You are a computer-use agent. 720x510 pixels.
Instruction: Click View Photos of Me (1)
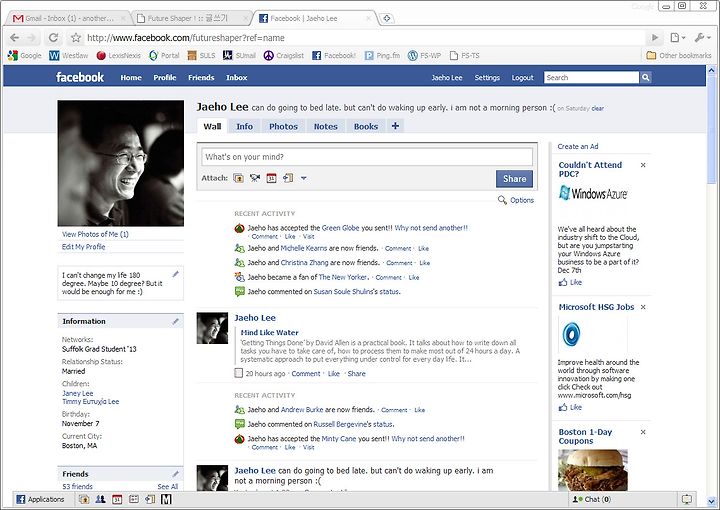coord(95,234)
